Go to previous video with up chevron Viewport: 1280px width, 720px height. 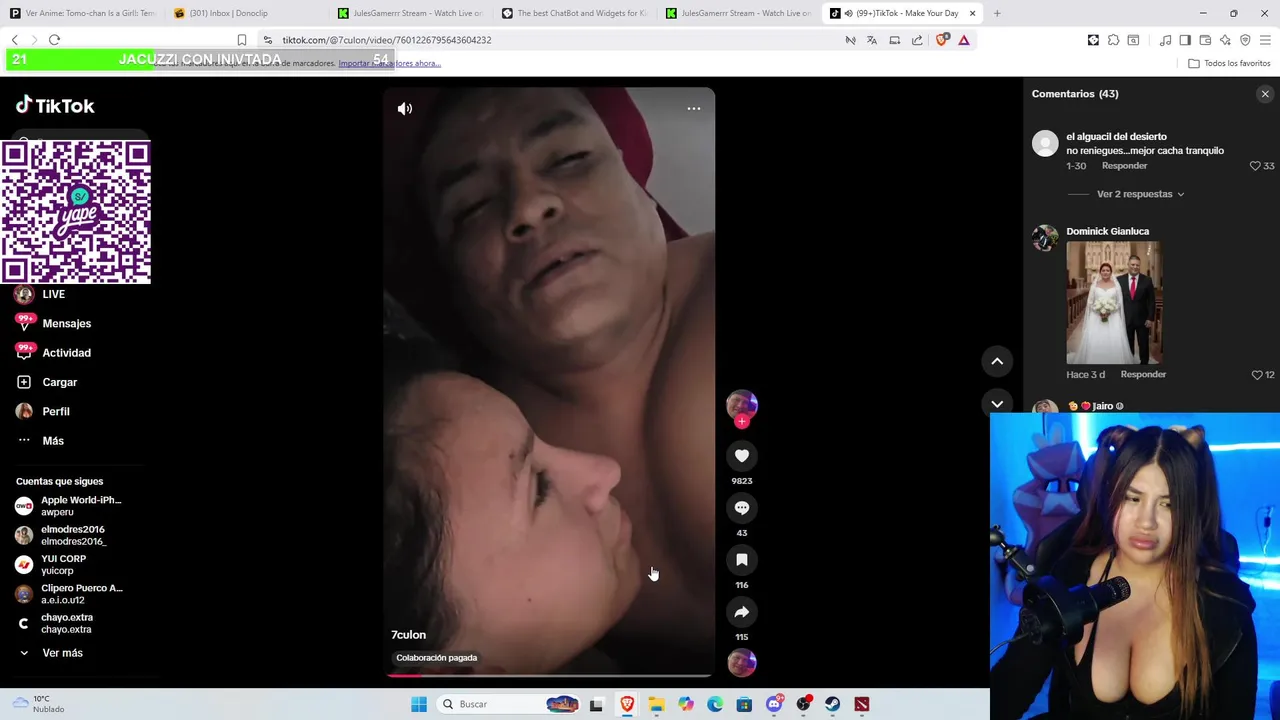(997, 361)
